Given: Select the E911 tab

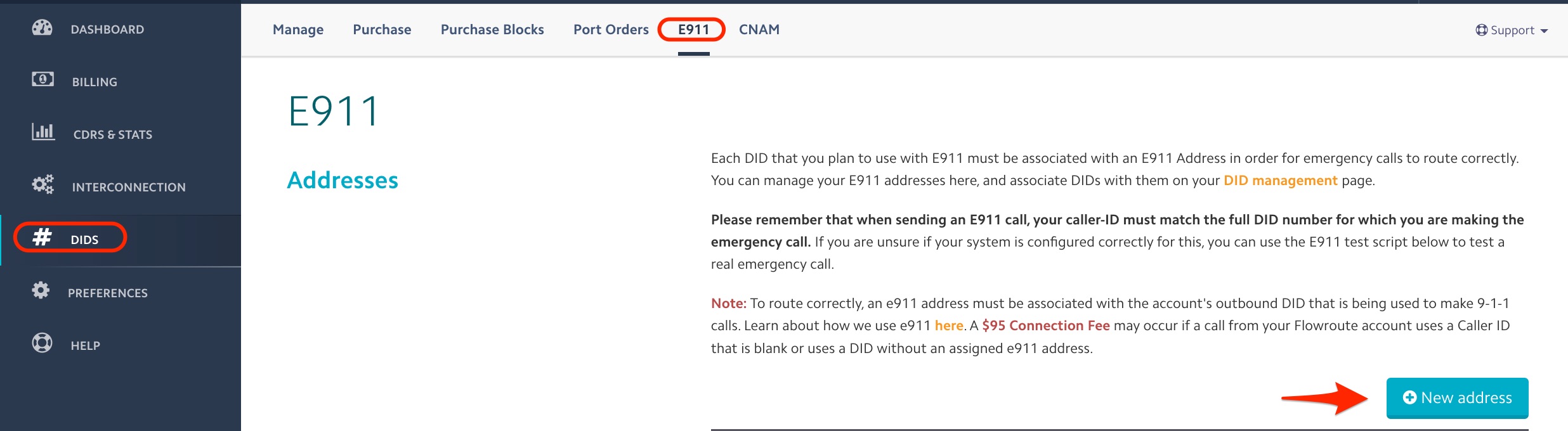Looking at the screenshot, I should point(693,30).
